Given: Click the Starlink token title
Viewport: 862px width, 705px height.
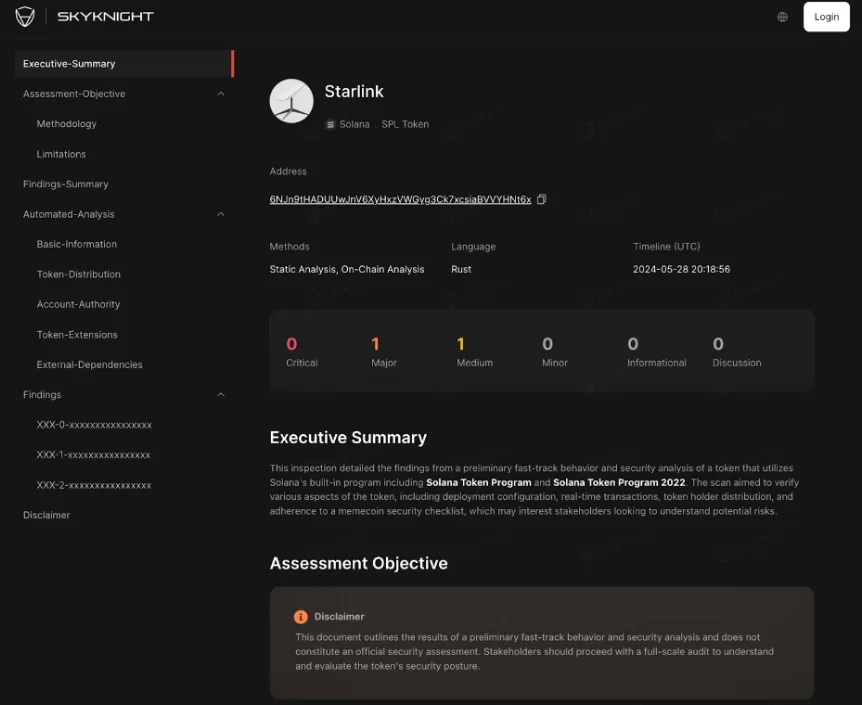Looking at the screenshot, I should coord(354,91).
